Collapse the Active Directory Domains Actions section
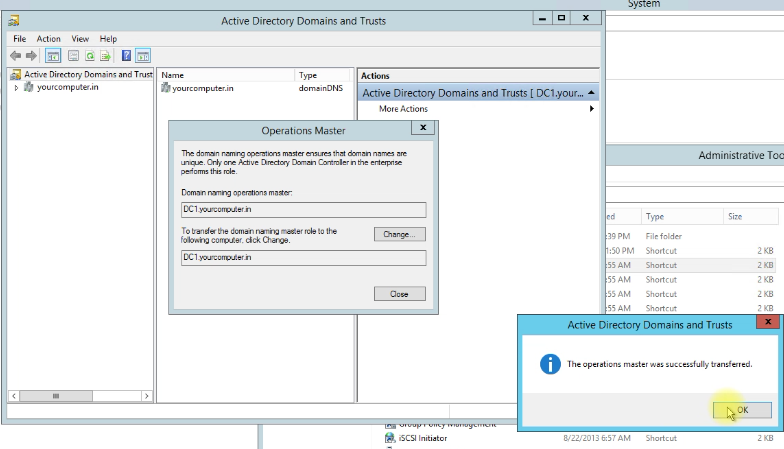The height and width of the screenshot is (449, 784). tap(592, 92)
